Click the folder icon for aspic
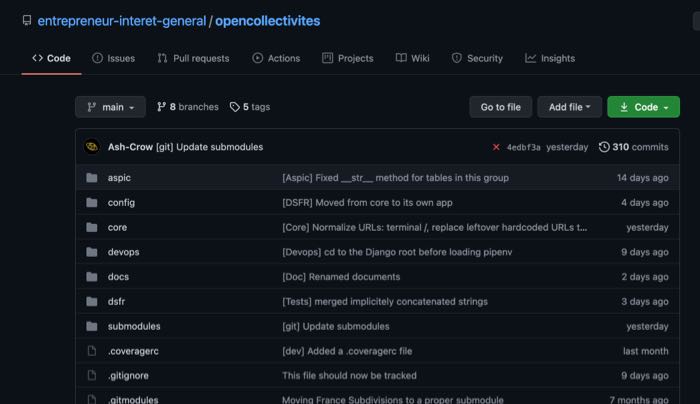Viewport: 700px width, 404px height. pos(92,178)
